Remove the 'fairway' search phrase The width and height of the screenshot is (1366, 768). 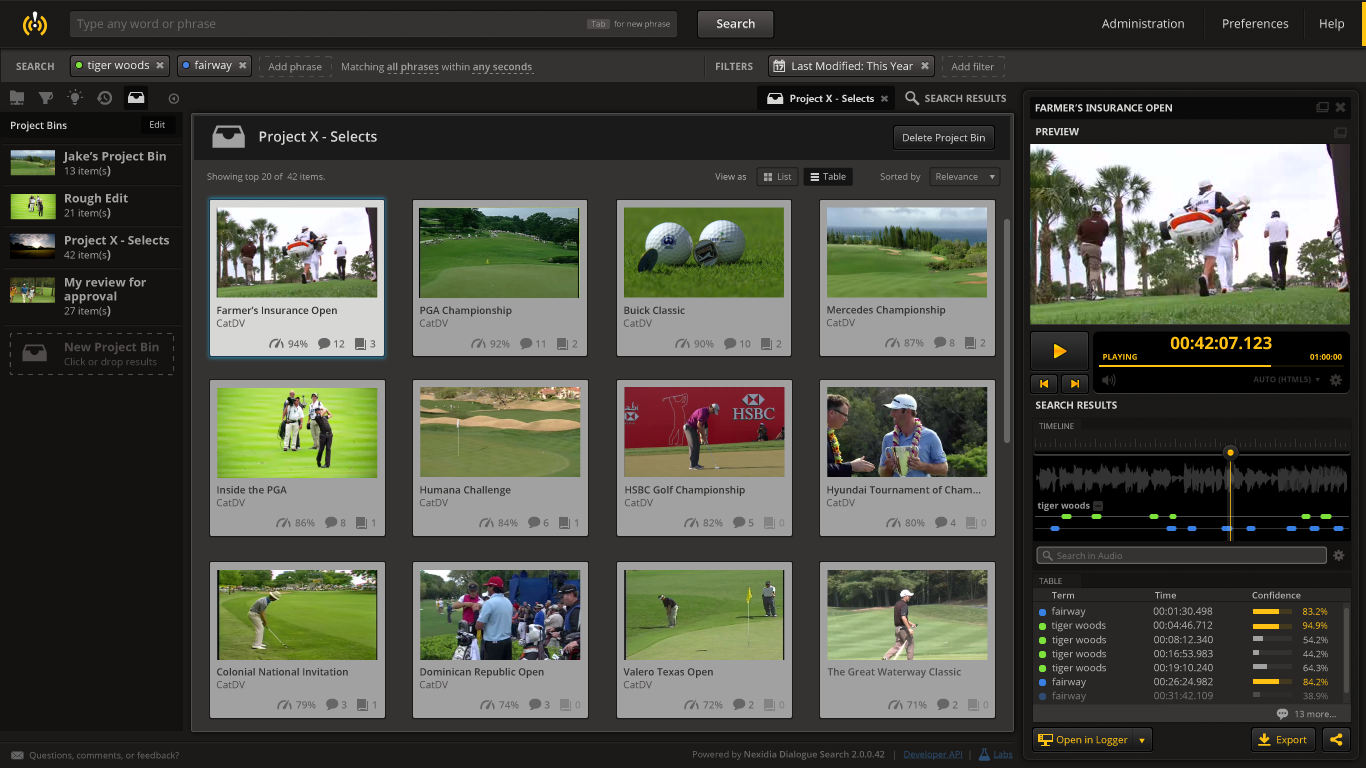242,66
